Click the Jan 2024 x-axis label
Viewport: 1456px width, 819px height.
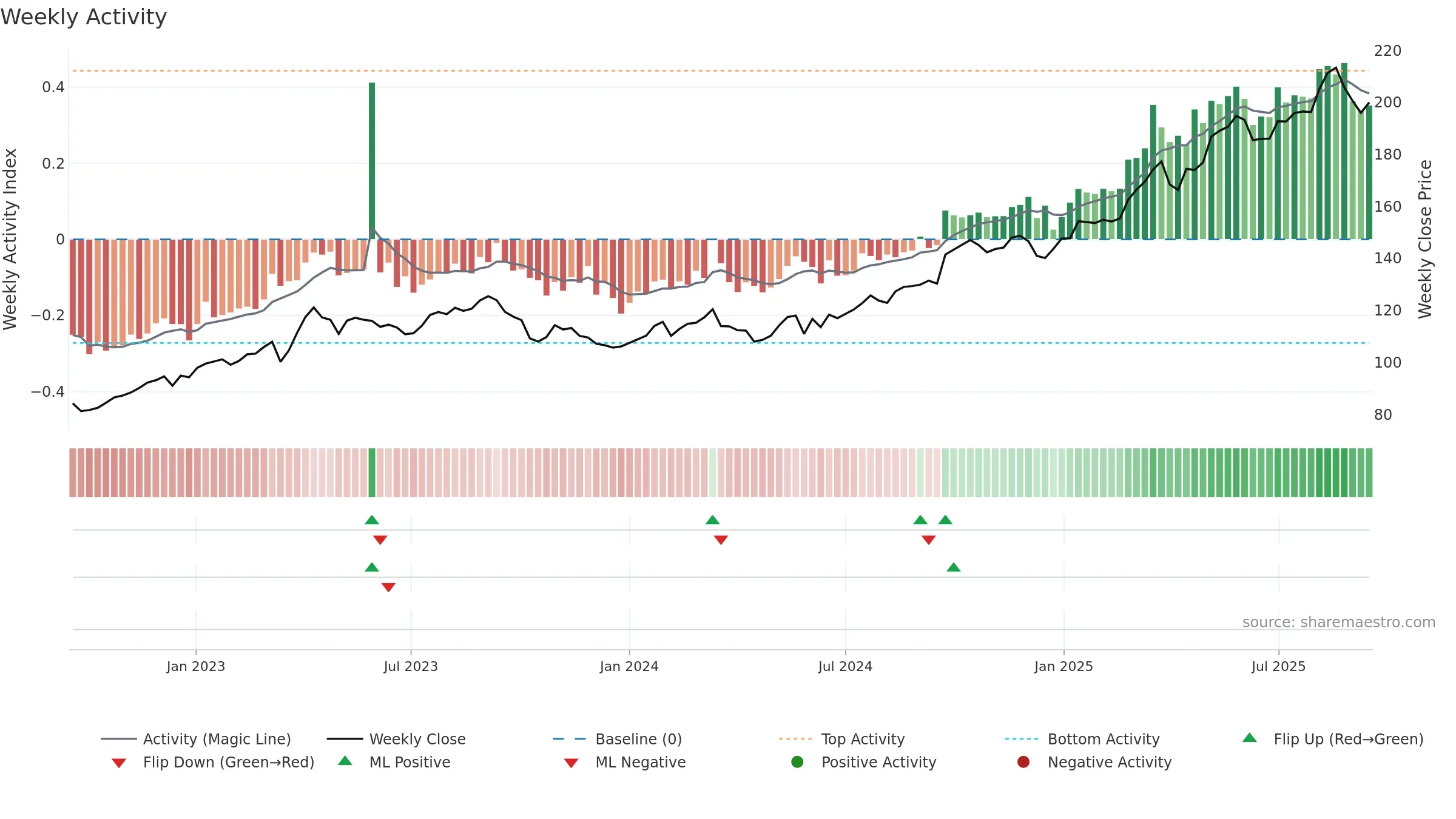coord(629,666)
